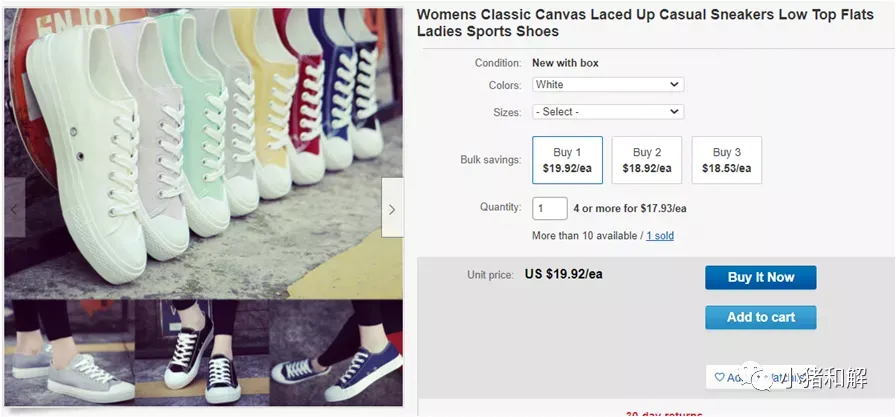896x417 pixels.
Task: Click the Colors dropdown chevron
Action: [674, 85]
